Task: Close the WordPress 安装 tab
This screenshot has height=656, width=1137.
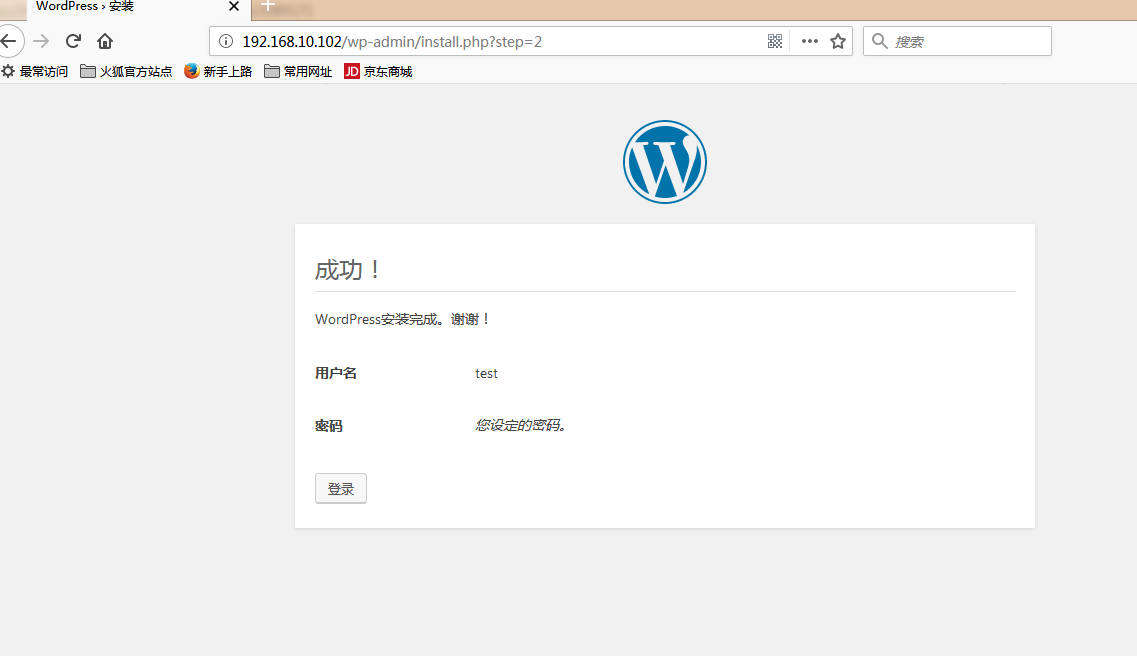Action: (x=233, y=7)
